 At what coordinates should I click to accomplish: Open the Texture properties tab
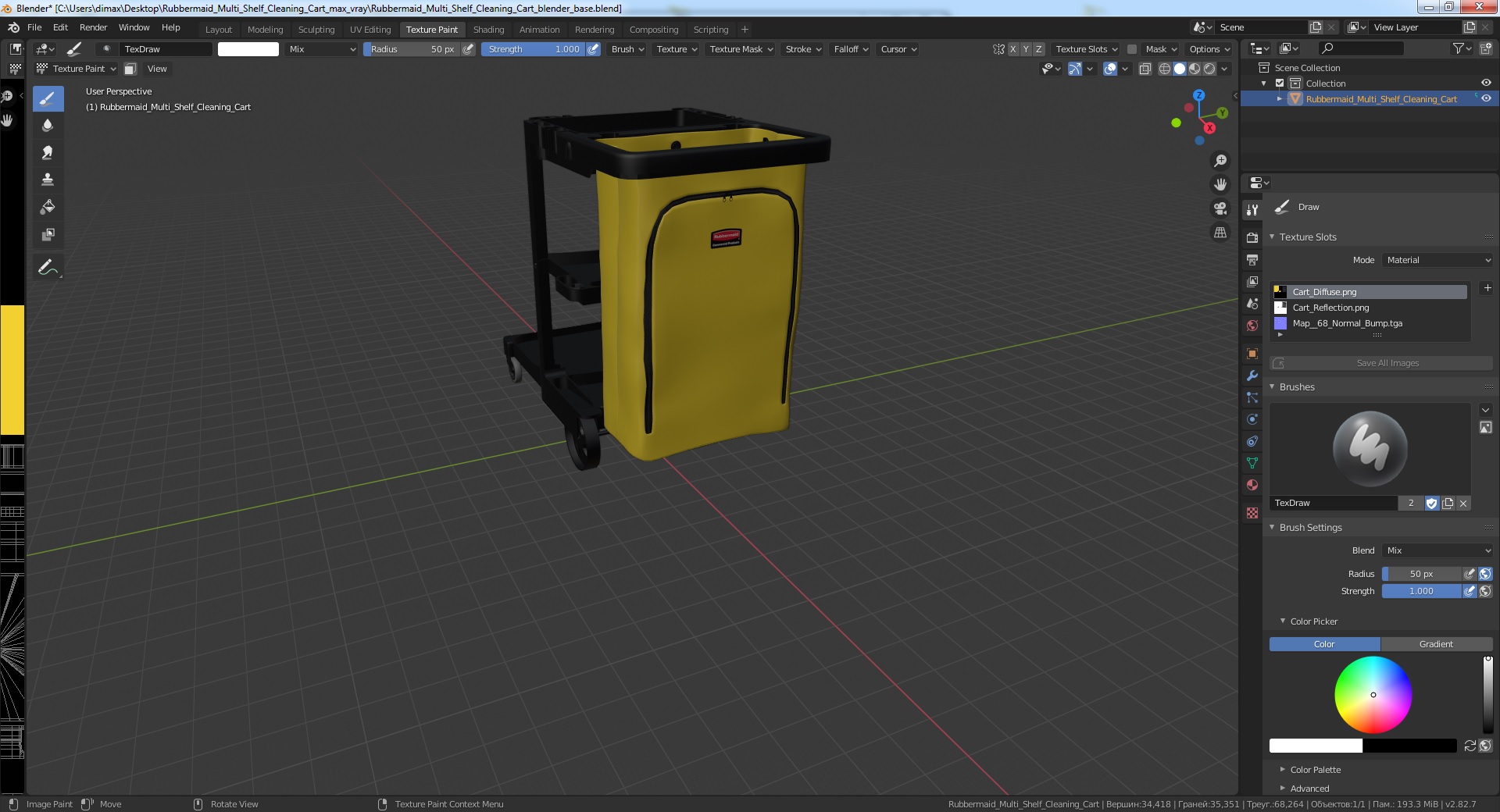pos(1252,512)
